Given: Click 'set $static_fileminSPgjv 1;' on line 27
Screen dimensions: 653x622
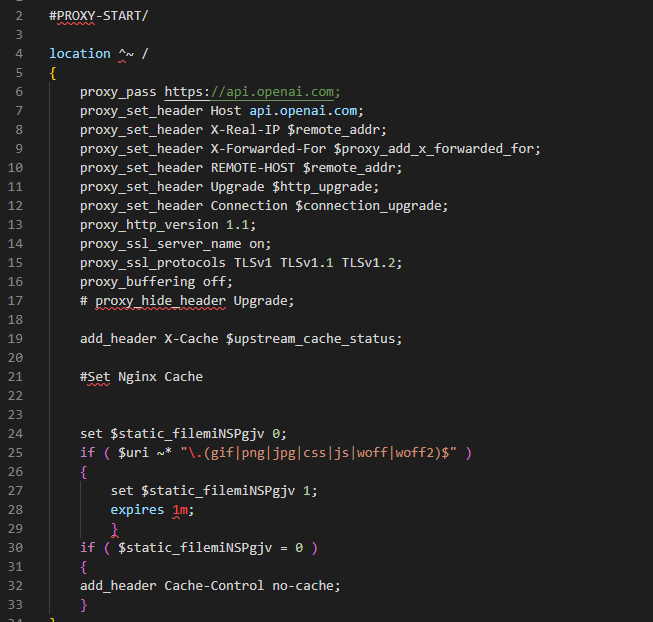Looking at the screenshot, I should click(x=214, y=491).
